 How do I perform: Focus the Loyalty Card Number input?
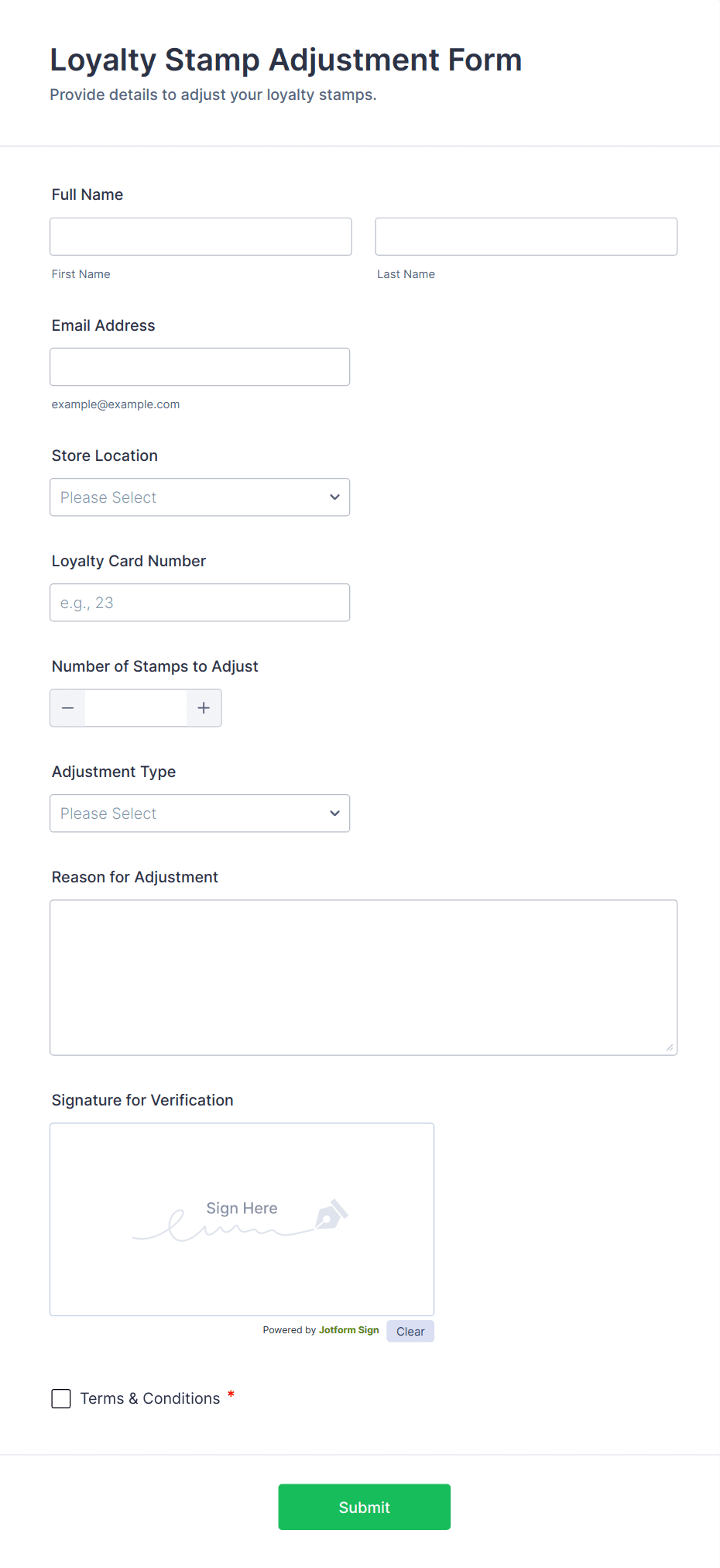pos(200,603)
